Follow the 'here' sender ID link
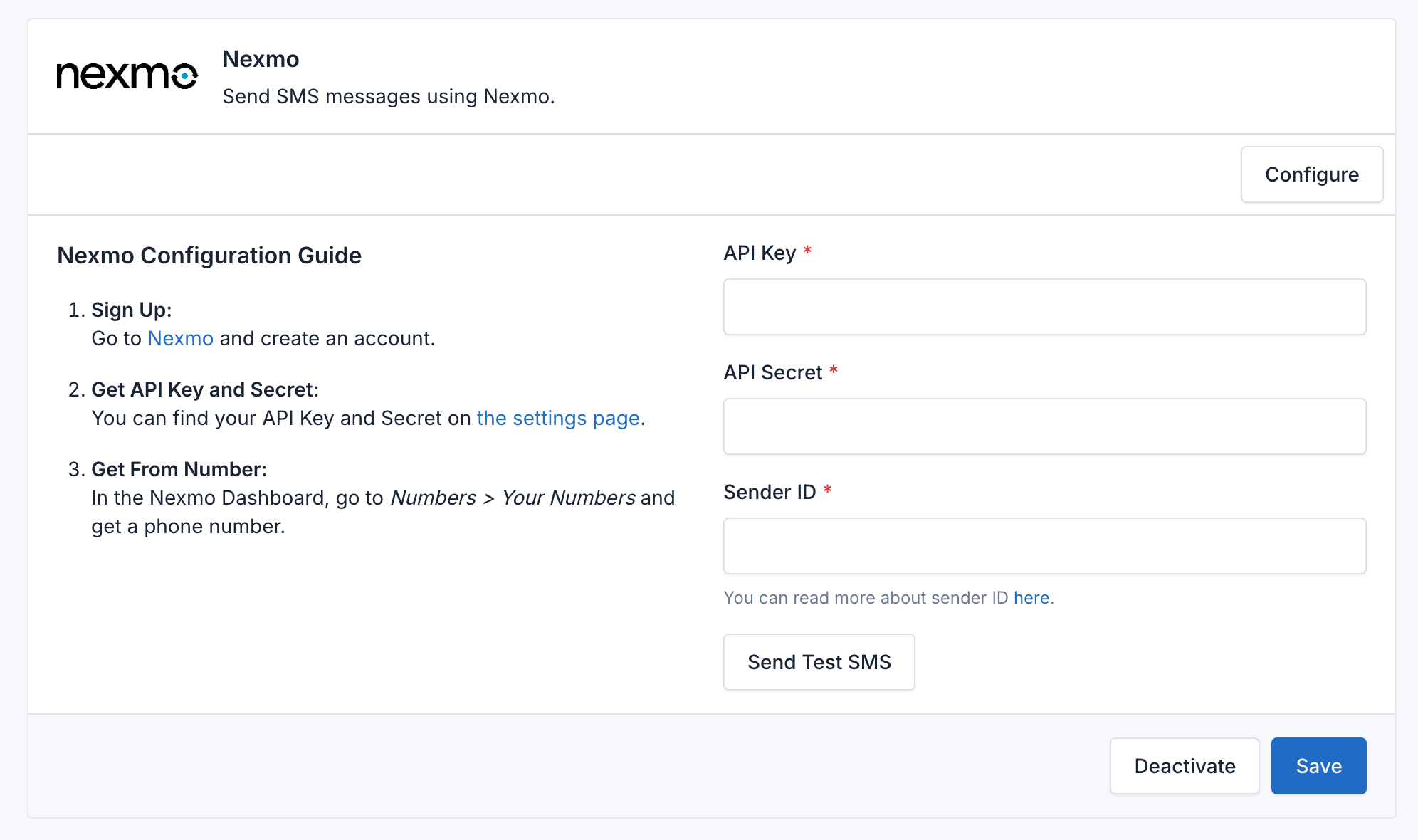Screen dimensions: 1418x840 1031,598
